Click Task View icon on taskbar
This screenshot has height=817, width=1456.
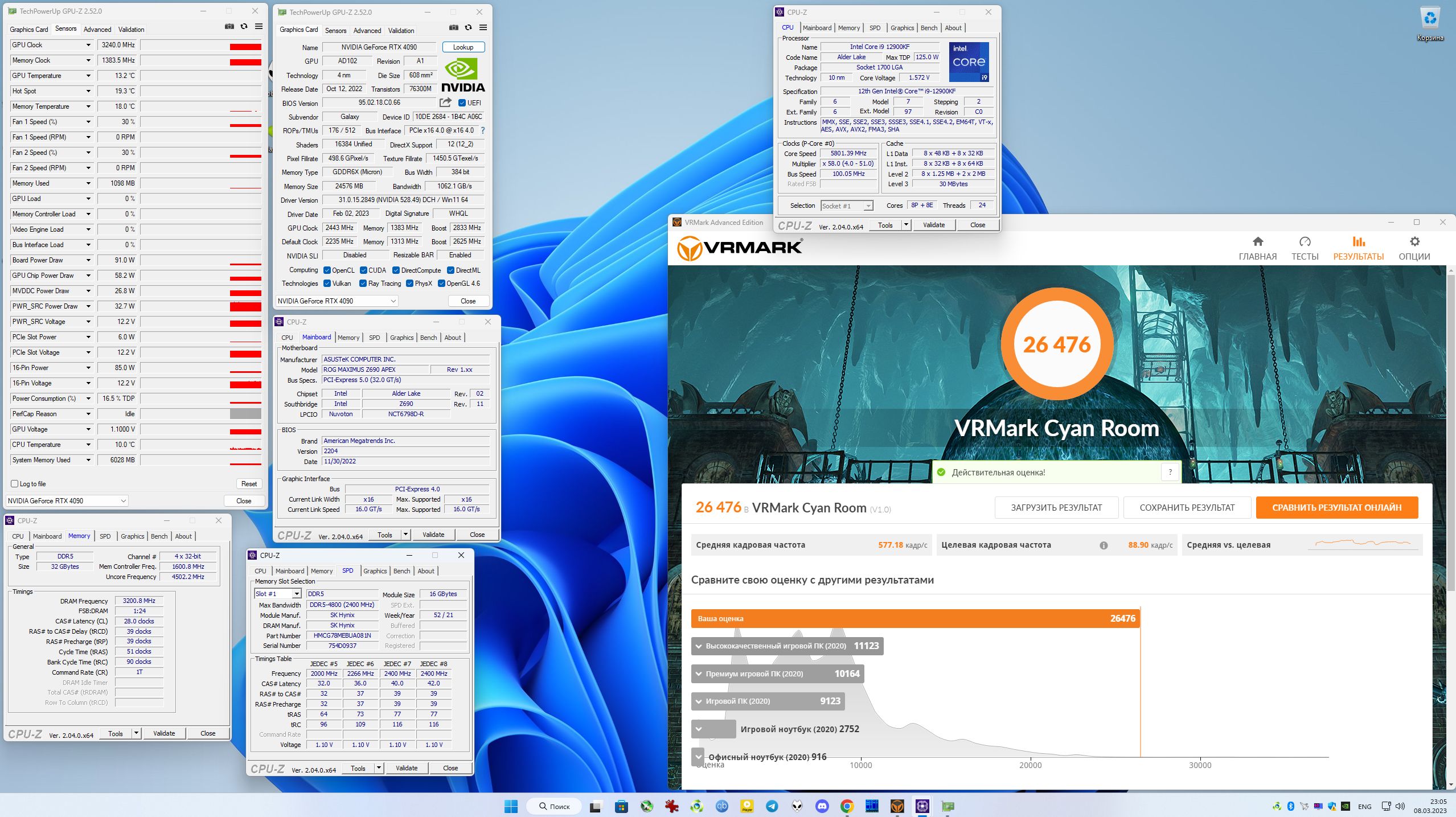click(596, 806)
